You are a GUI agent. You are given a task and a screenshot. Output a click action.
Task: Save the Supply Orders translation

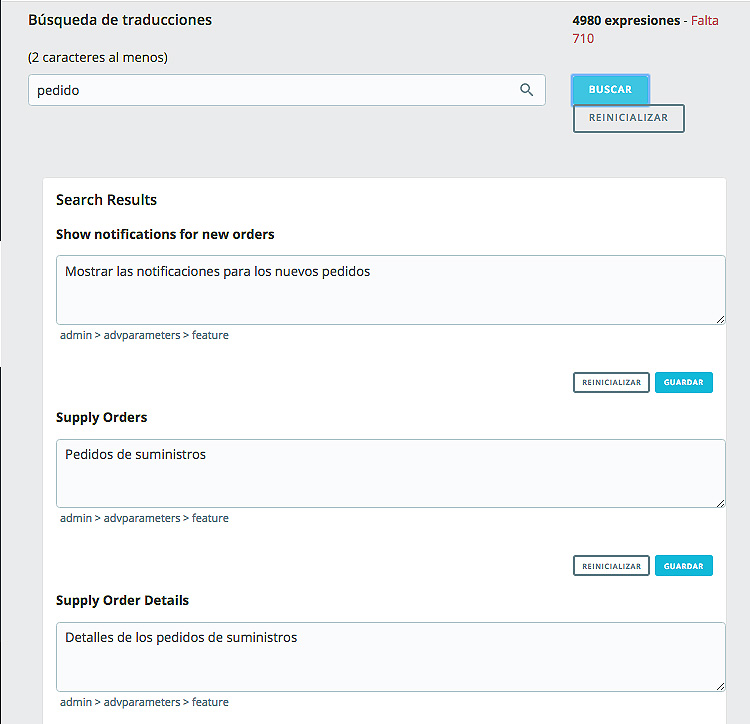(684, 566)
